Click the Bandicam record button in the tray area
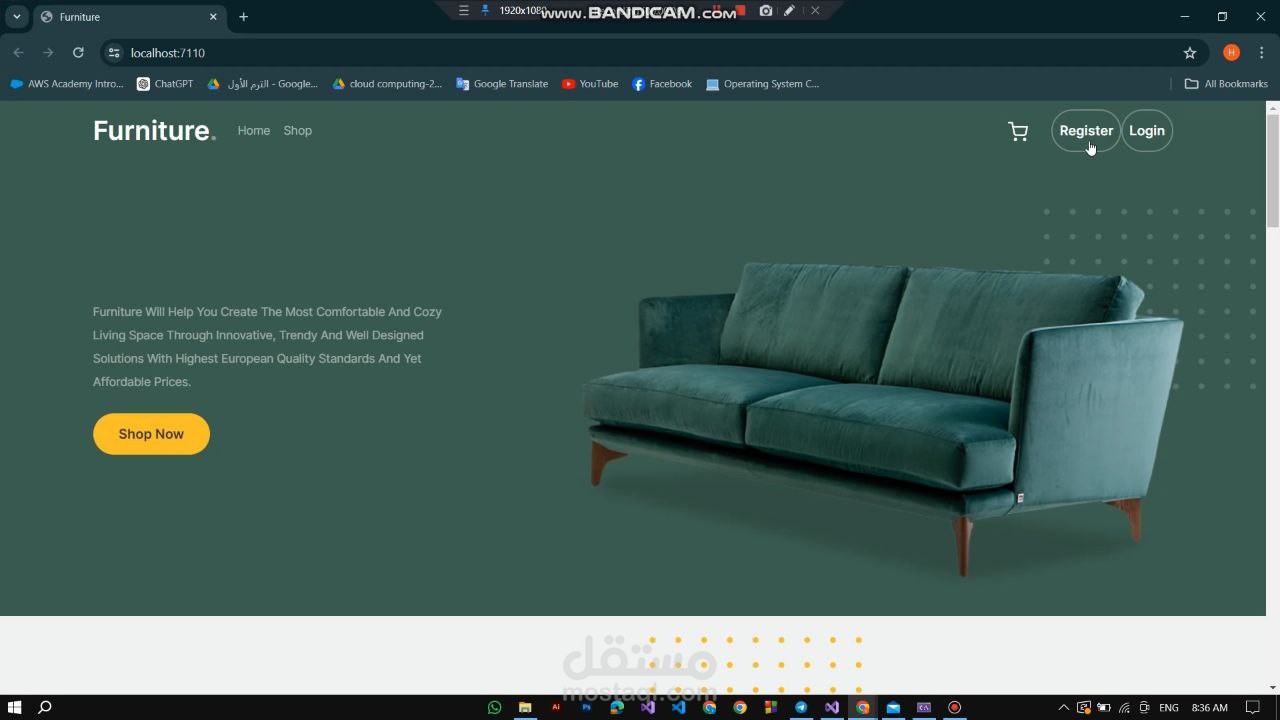This screenshot has width=1280, height=720. (954, 708)
